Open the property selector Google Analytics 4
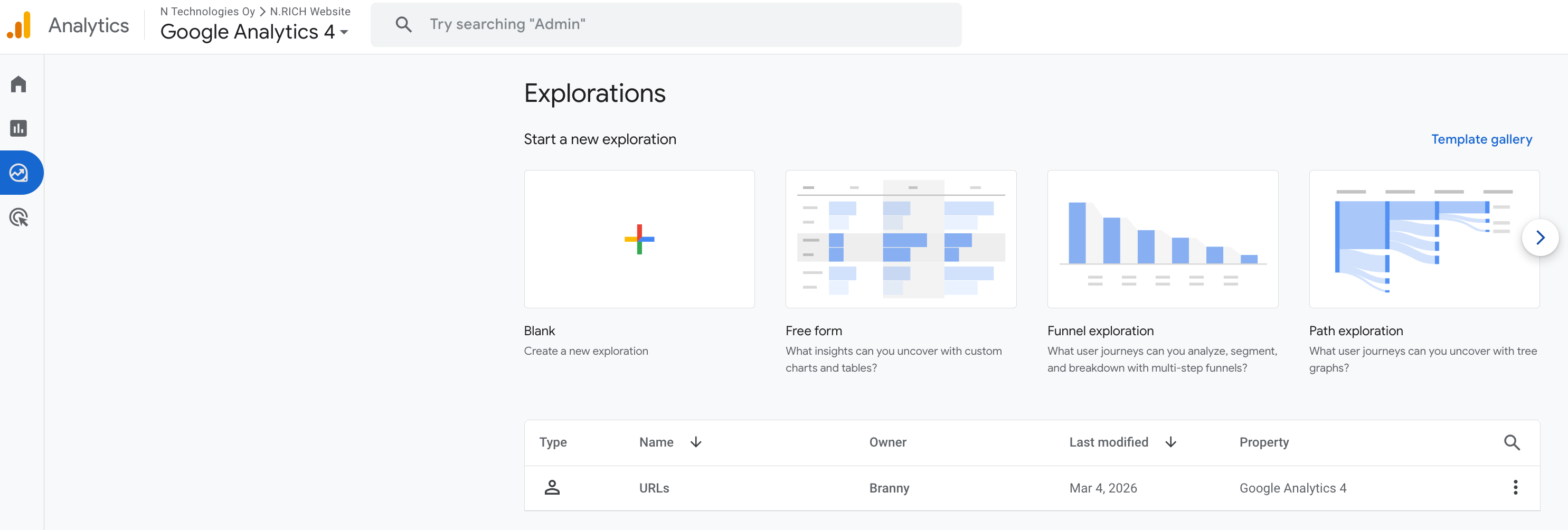 [254, 32]
